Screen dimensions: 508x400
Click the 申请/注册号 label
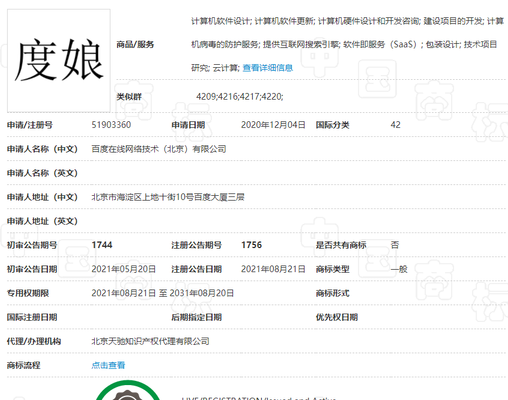coord(30,125)
